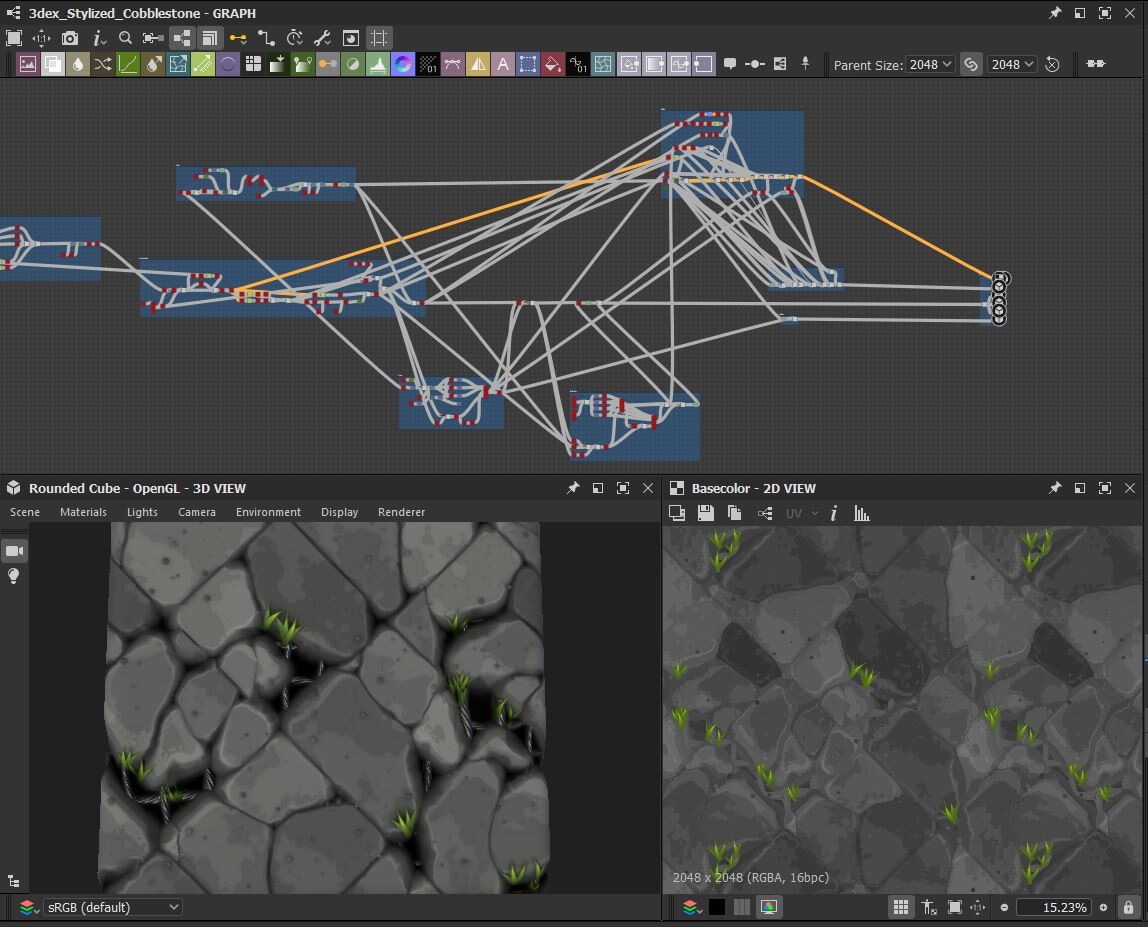Toggle the parent size link between width and height
Image resolution: width=1148 pixels, height=927 pixels.
coord(970,64)
